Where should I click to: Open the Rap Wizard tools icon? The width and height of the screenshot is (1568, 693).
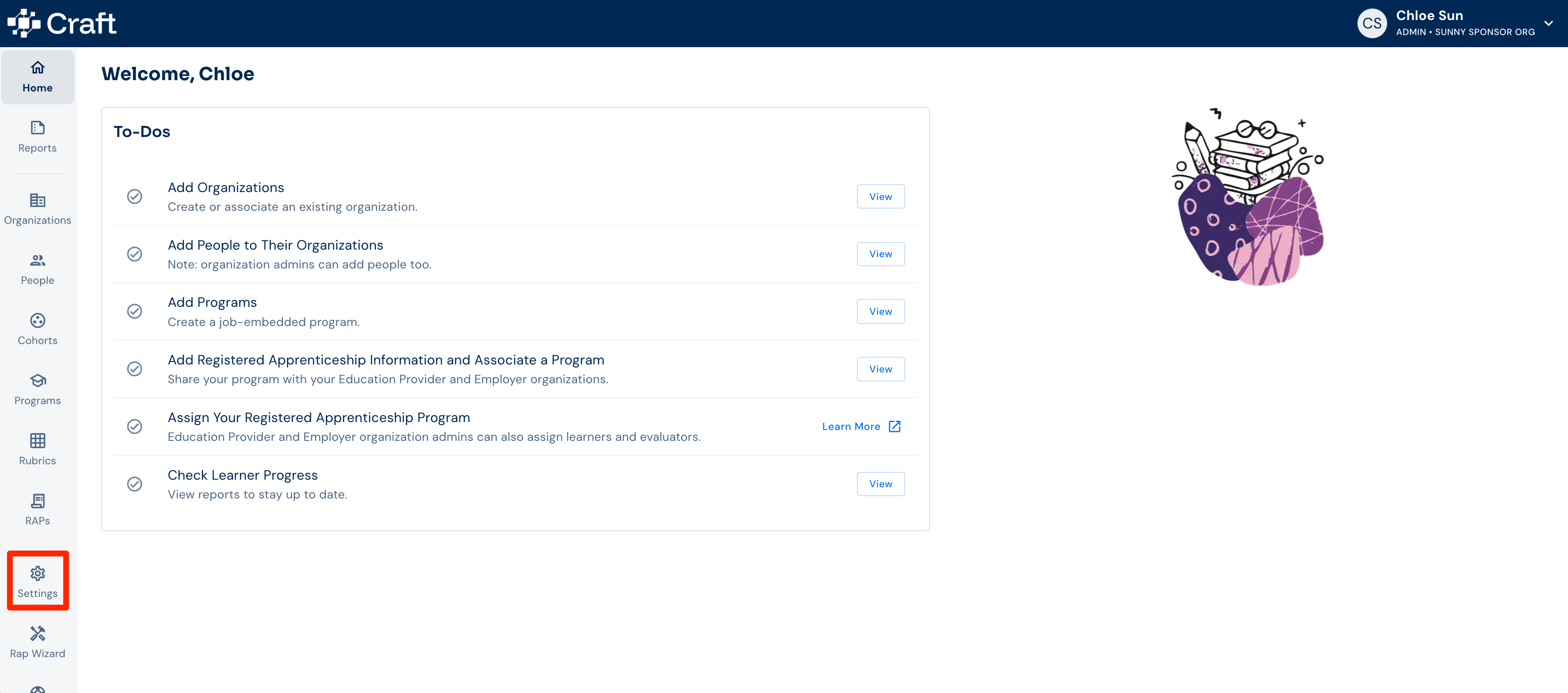point(38,633)
